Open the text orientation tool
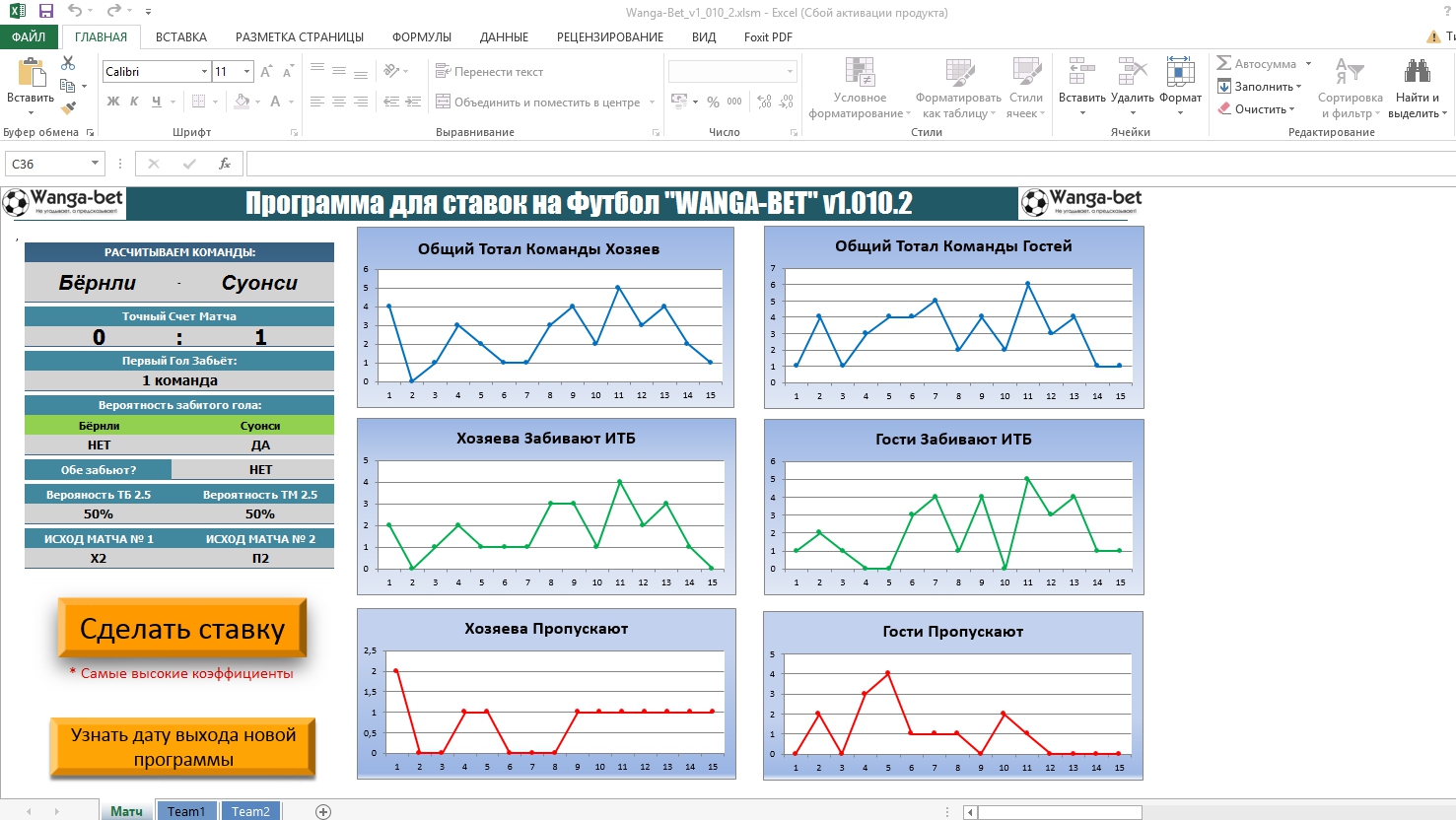1456x820 pixels. point(392,72)
